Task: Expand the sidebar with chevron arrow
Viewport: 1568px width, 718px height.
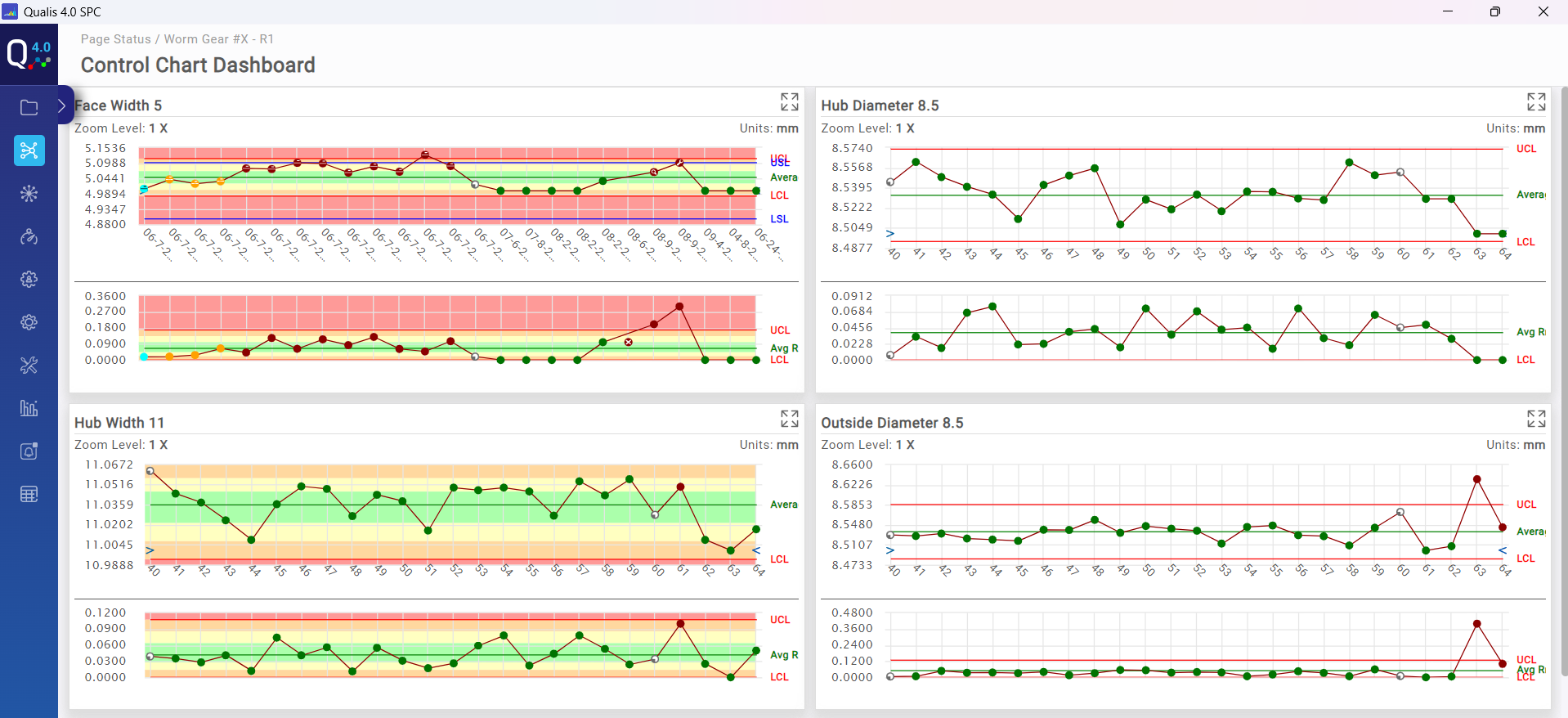Action: 62,105
